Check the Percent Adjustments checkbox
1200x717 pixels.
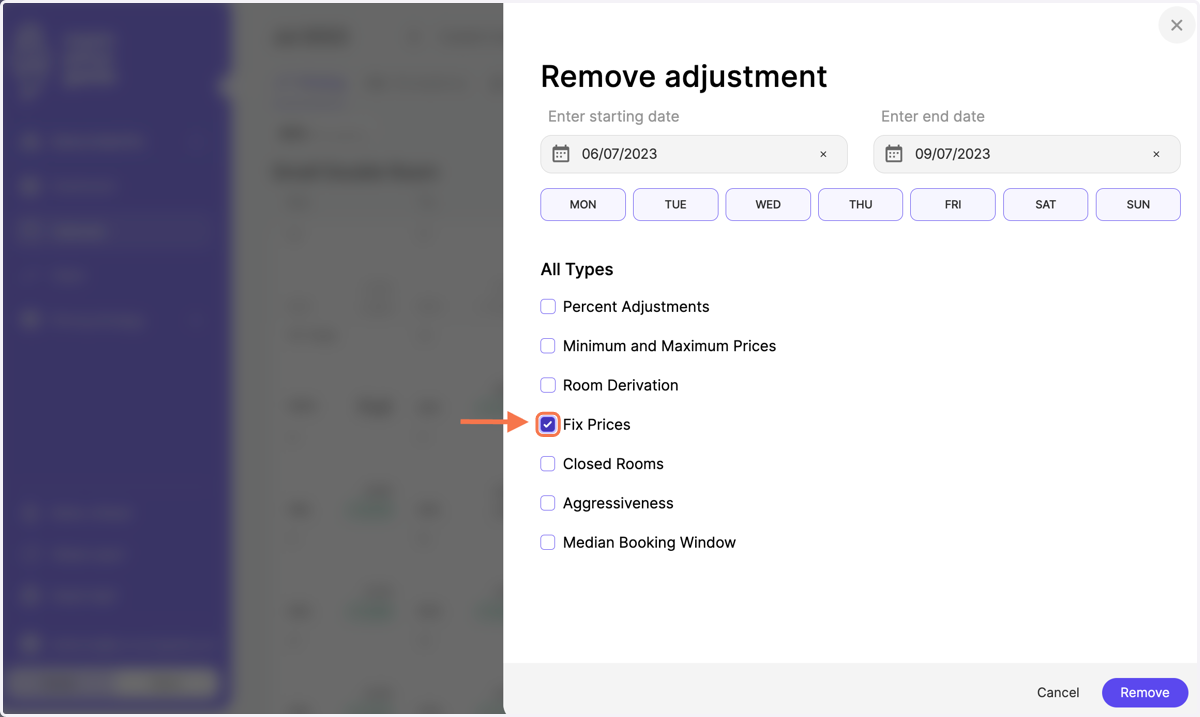pos(548,307)
